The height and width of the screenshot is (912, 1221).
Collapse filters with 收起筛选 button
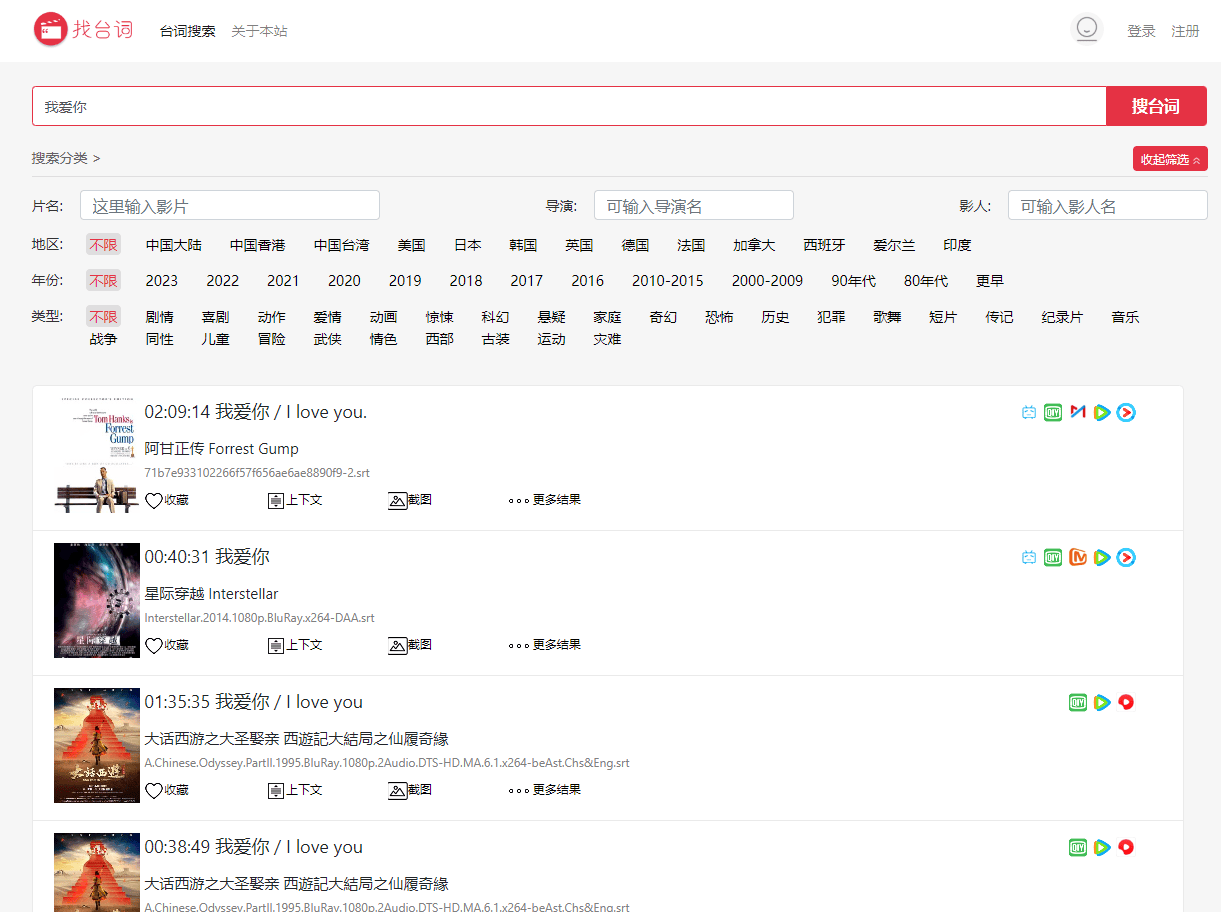click(1170, 159)
